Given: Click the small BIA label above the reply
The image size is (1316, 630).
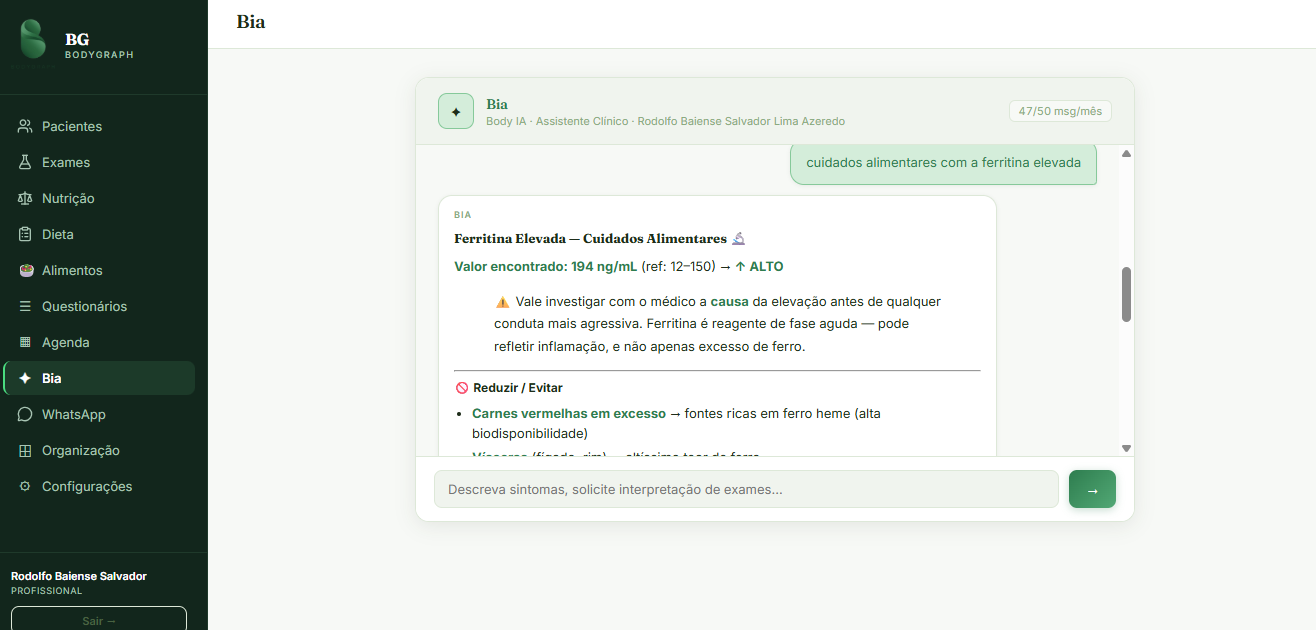Looking at the screenshot, I should (462, 215).
